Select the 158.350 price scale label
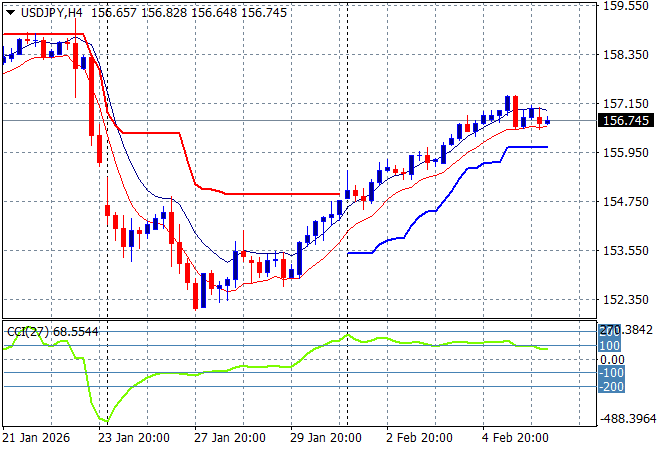Screen dimensions: 660x450 click(x=626, y=55)
